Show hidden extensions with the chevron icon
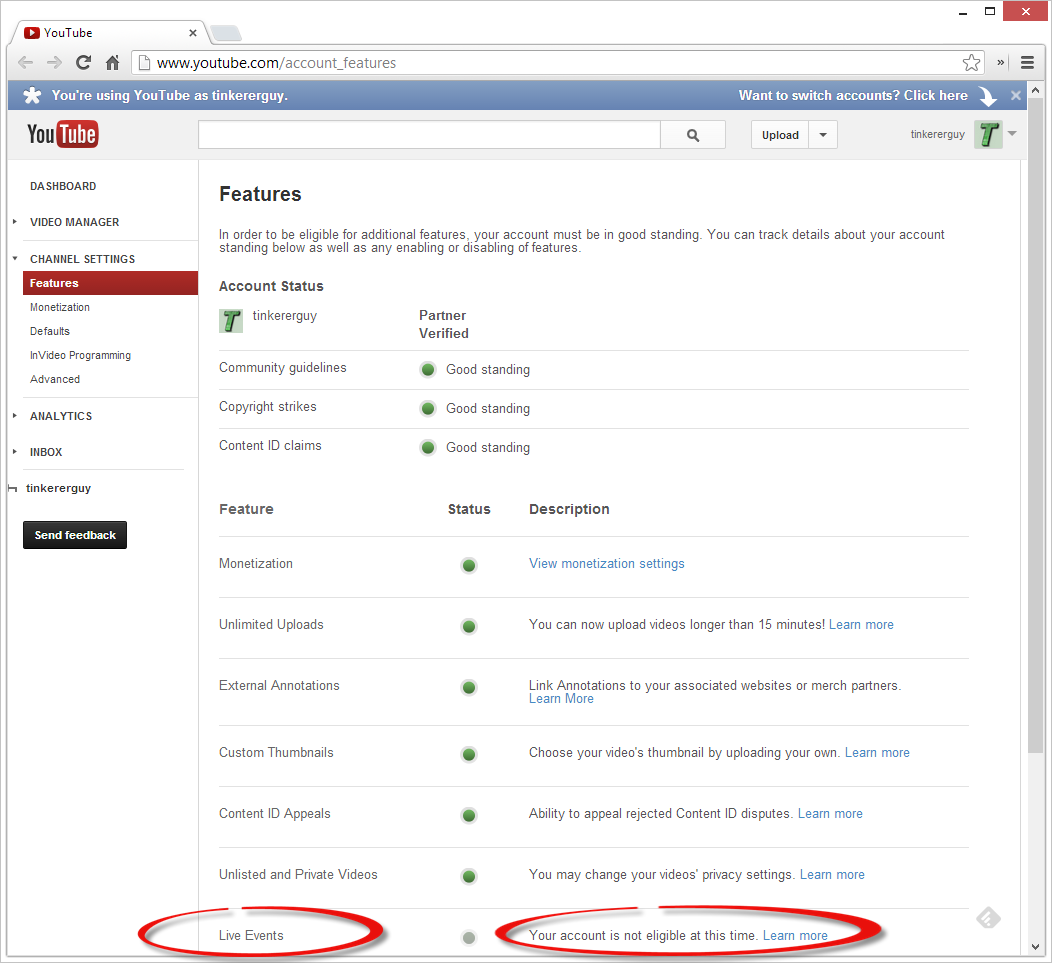The width and height of the screenshot is (1052, 963). click(1000, 62)
